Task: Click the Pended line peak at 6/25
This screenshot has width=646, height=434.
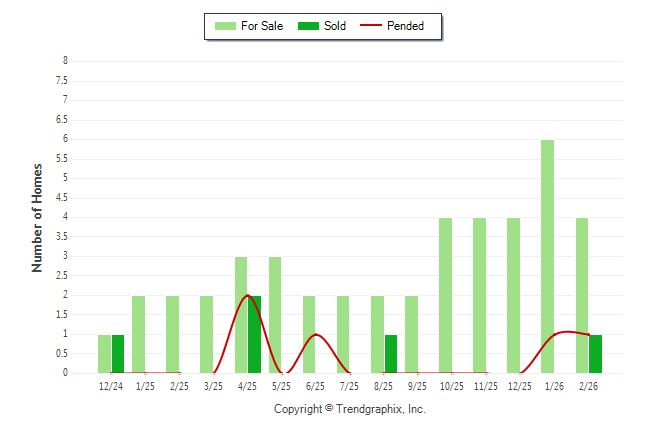Action: [x=316, y=335]
